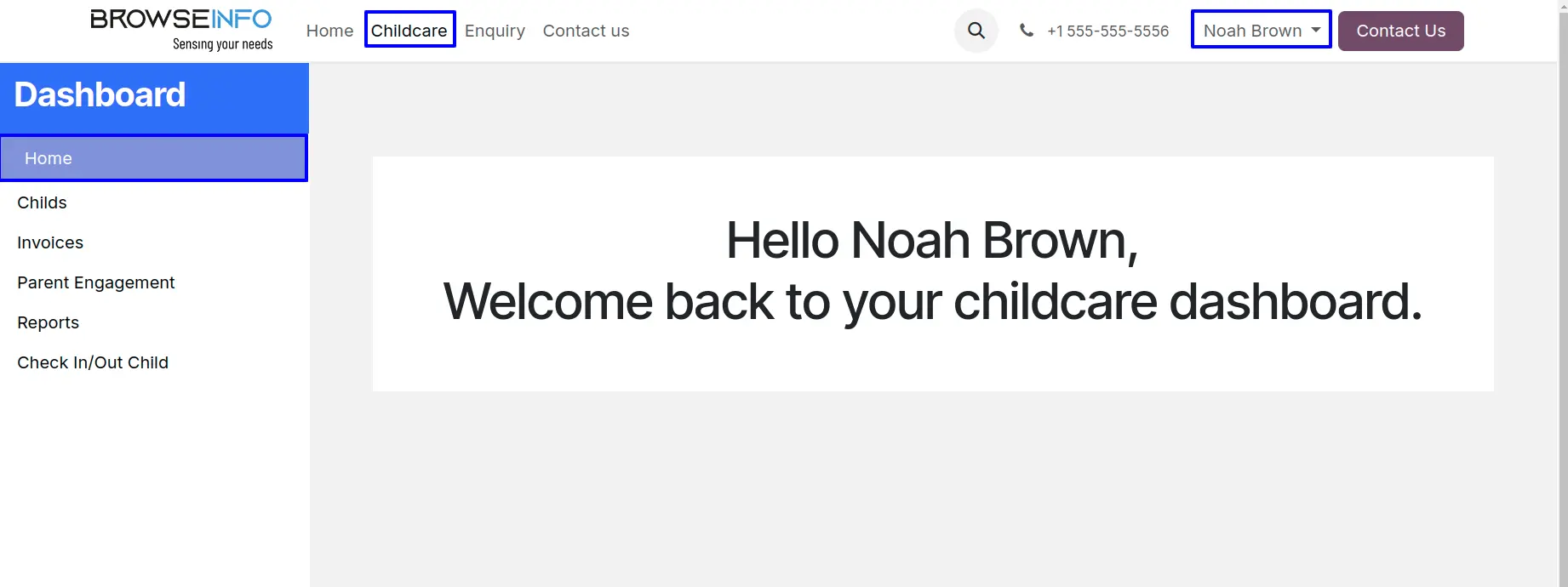Open the Invoices sidebar link
Screen dimensions: 1568x587
(x=50, y=242)
